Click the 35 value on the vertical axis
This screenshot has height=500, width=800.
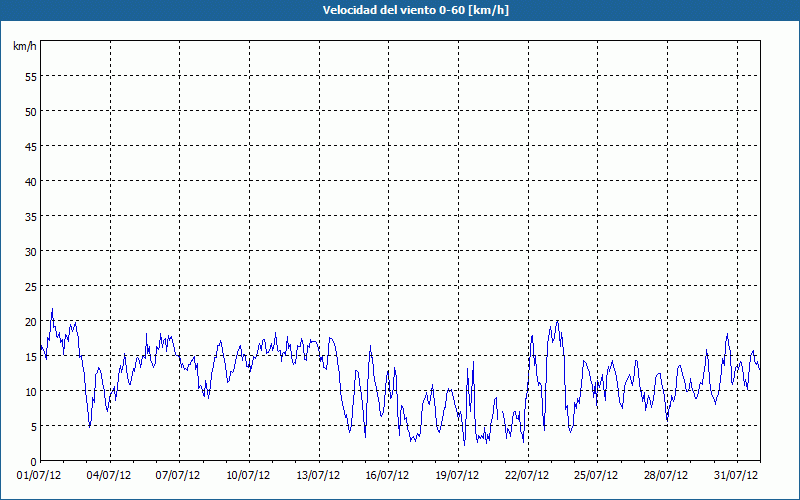(31, 216)
